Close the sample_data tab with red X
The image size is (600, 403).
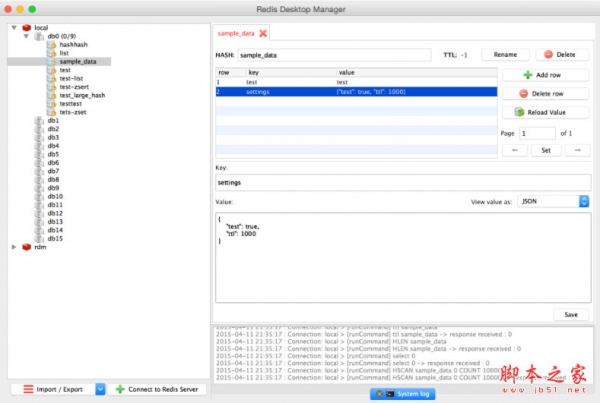[x=263, y=33]
